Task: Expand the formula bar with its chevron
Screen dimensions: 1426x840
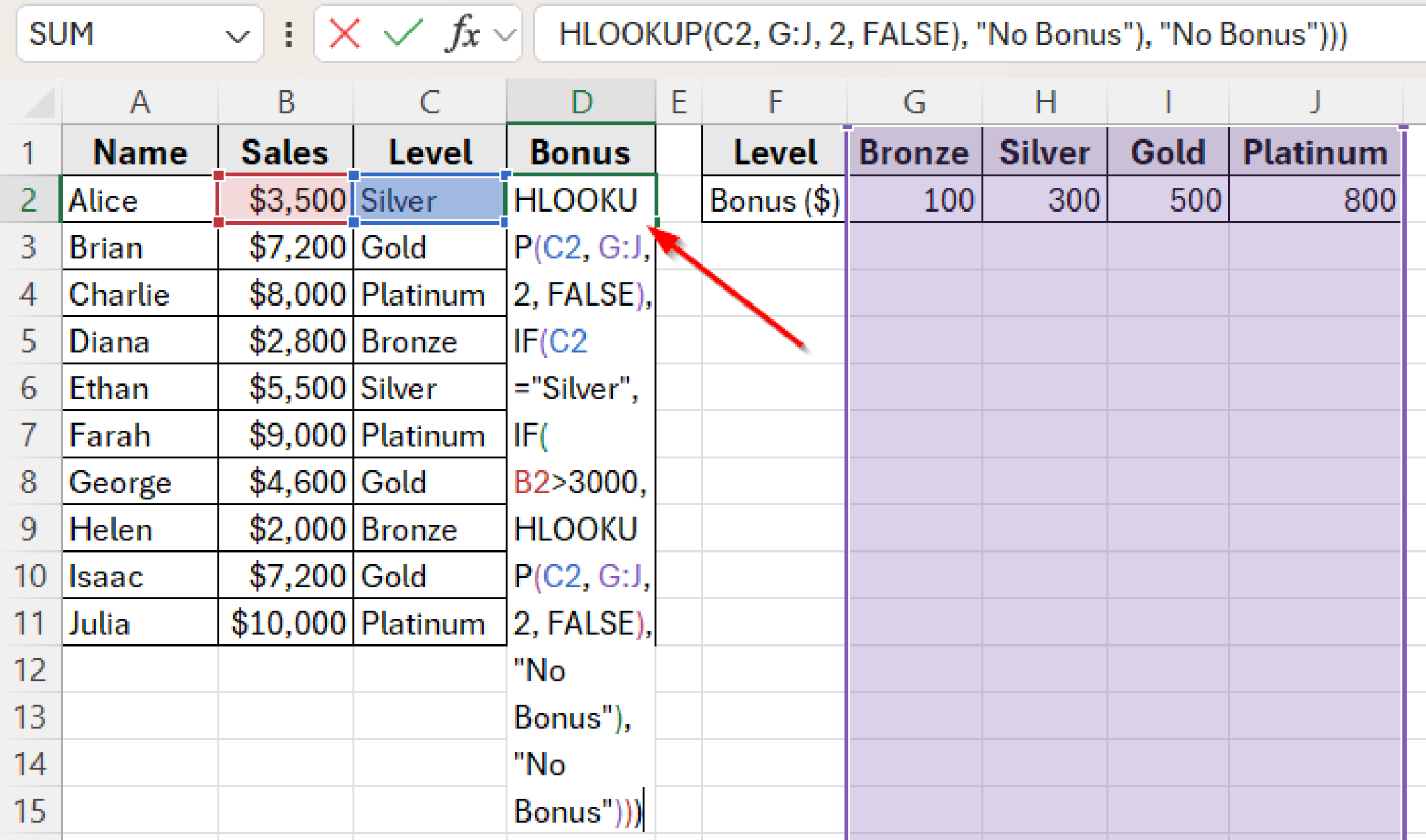Action: click(503, 33)
